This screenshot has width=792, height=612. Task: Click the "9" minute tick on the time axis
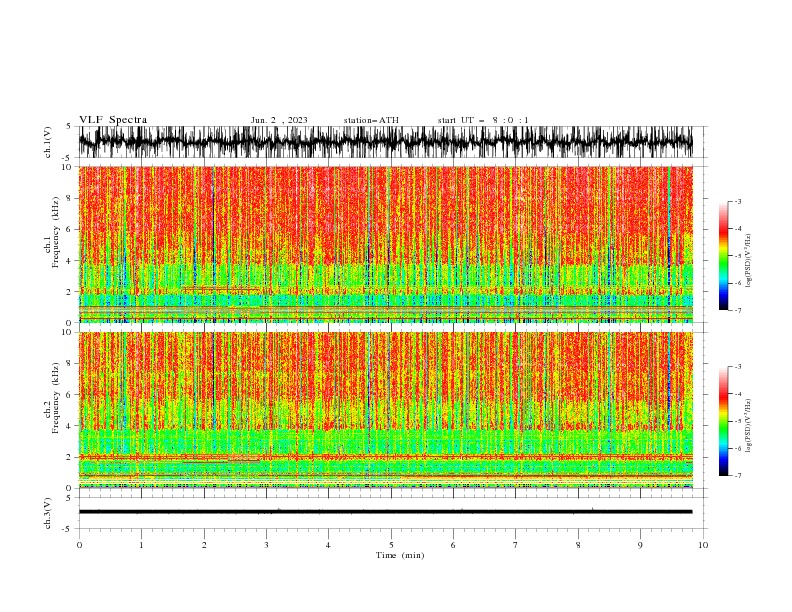point(640,545)
